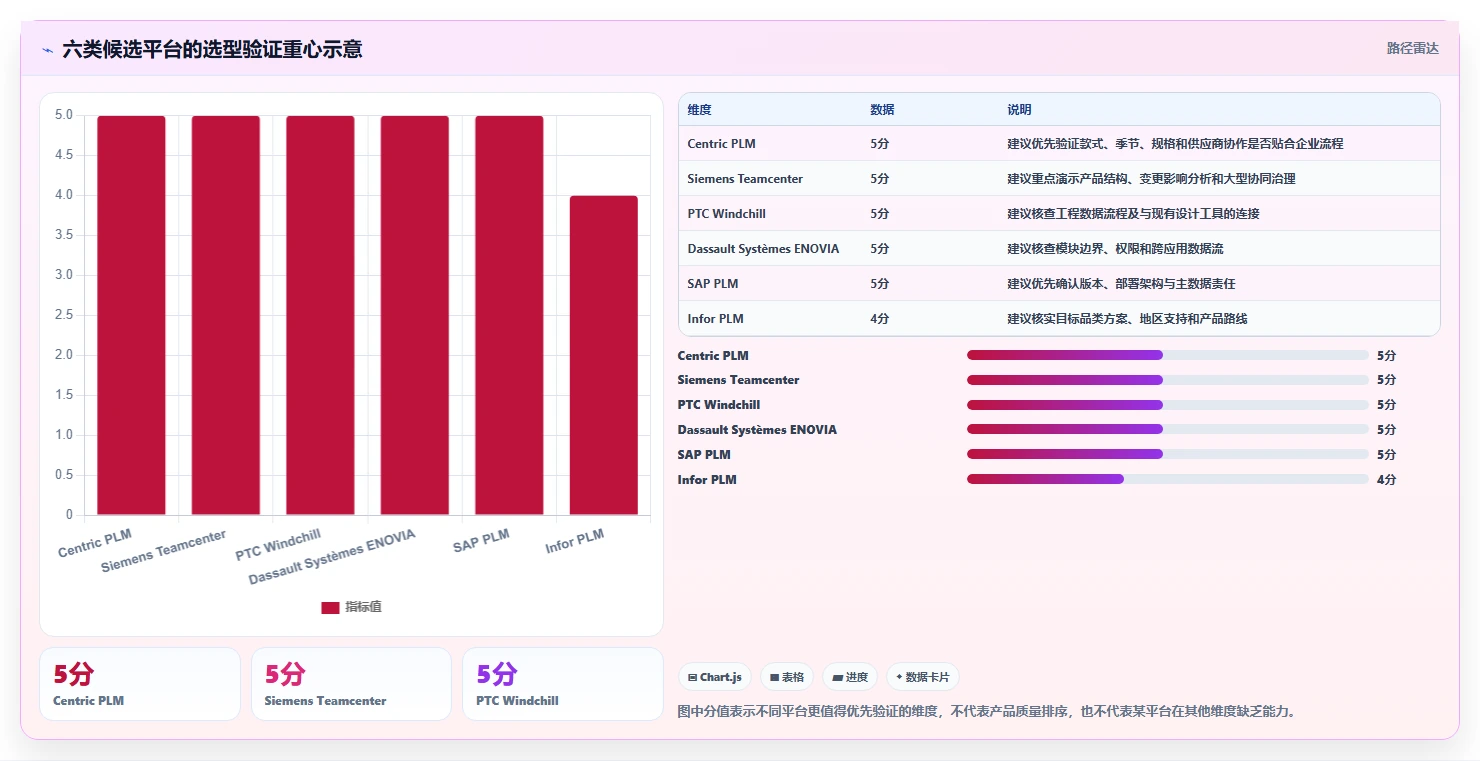1480x761 pixels.
Task: Click the 4分 value in Infor PLM row
Action: click(x=879, y=319)
